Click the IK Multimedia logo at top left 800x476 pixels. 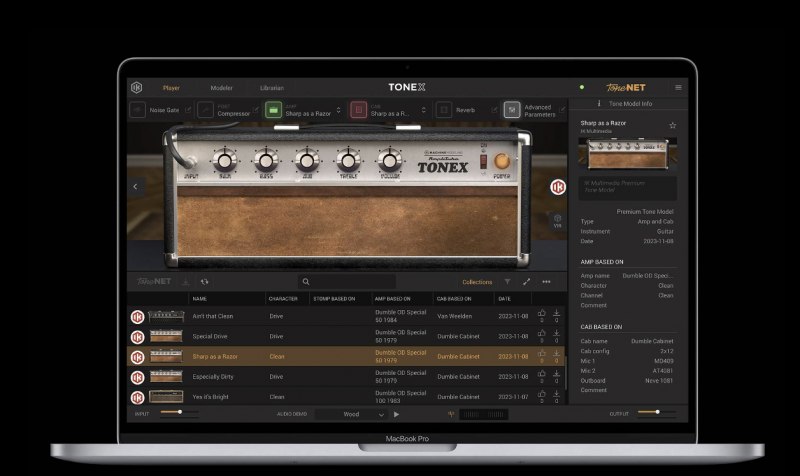[x=137, y=88]
